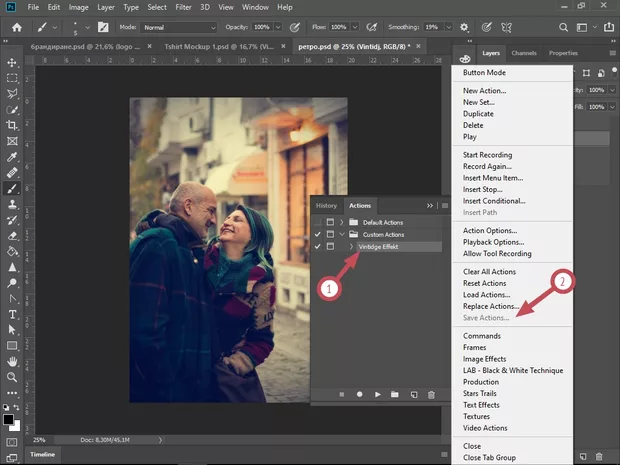This screenshot has height=465, width=620.
Task: Select the Eyedropper tool
Action: click(x=12, y=157)
